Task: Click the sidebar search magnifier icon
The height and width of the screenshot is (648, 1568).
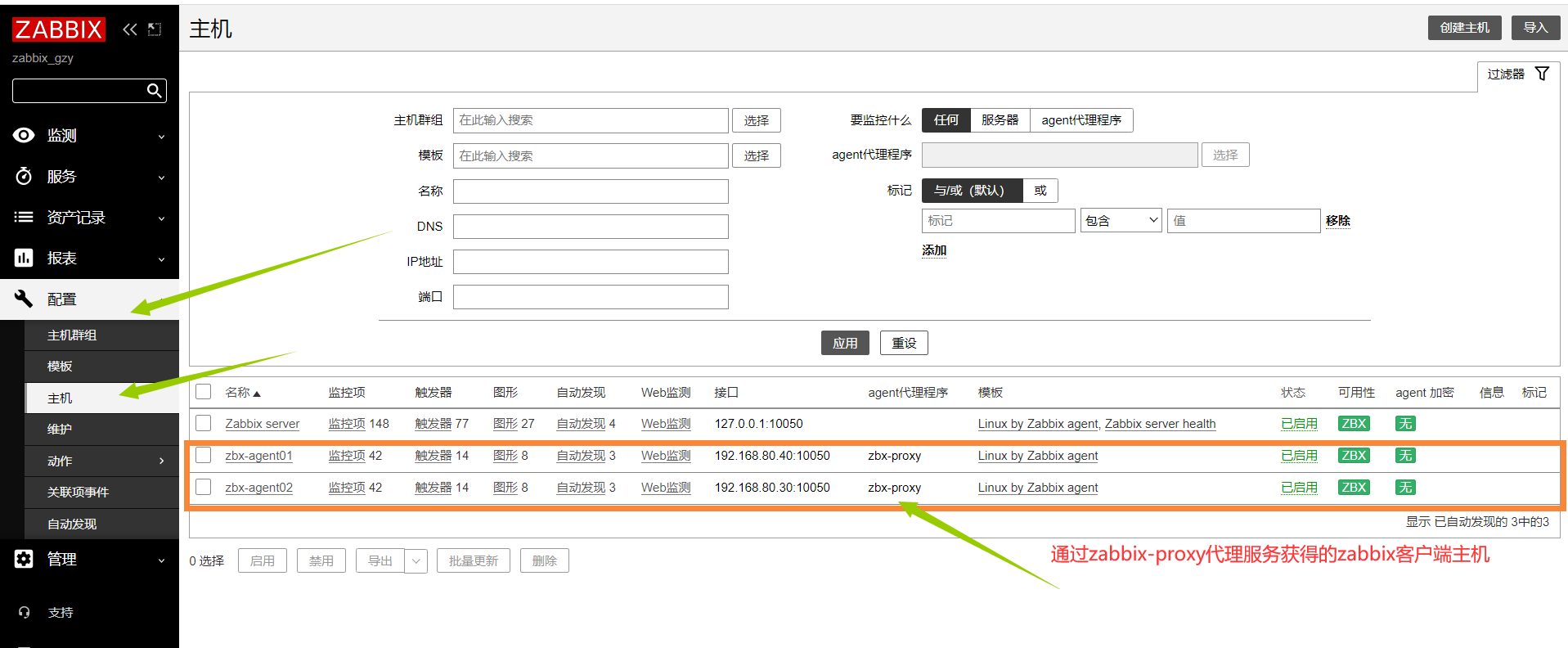Action: tap(154, 91)
